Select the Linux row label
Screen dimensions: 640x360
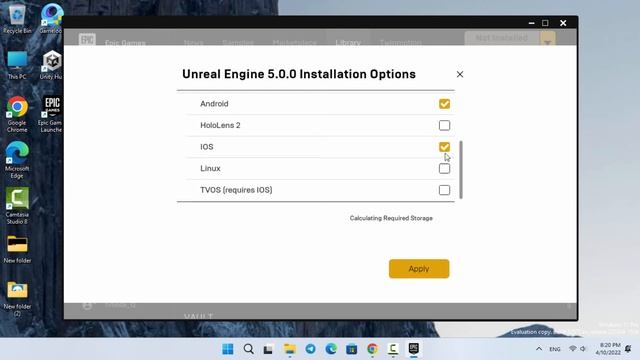pos(210,169)
